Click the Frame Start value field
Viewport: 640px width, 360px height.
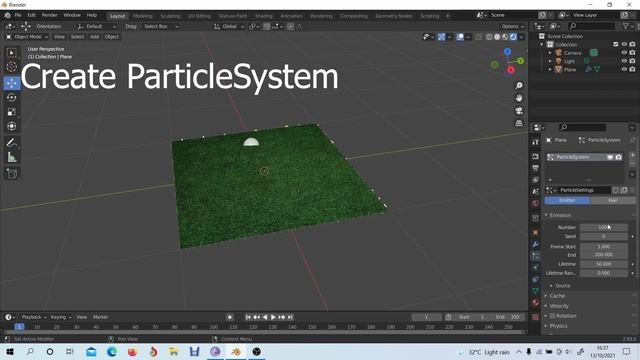click(604, 247)
